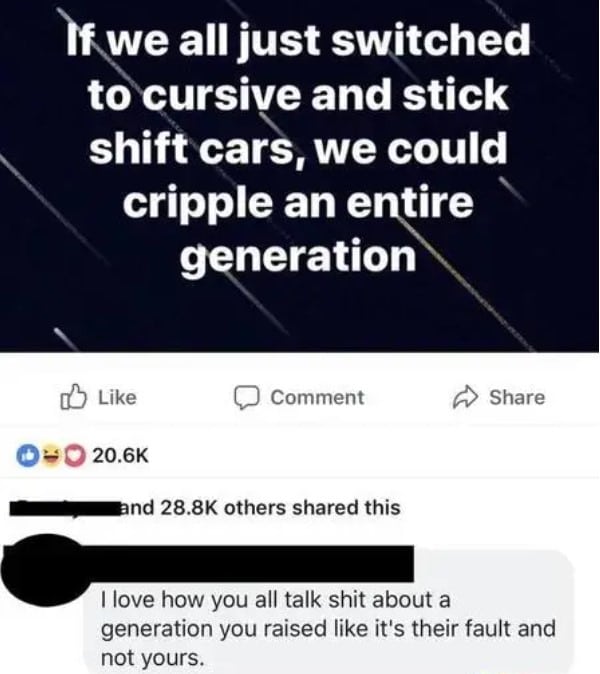Click the Like button label
This screenshot has width=600, height=674.
117,397
